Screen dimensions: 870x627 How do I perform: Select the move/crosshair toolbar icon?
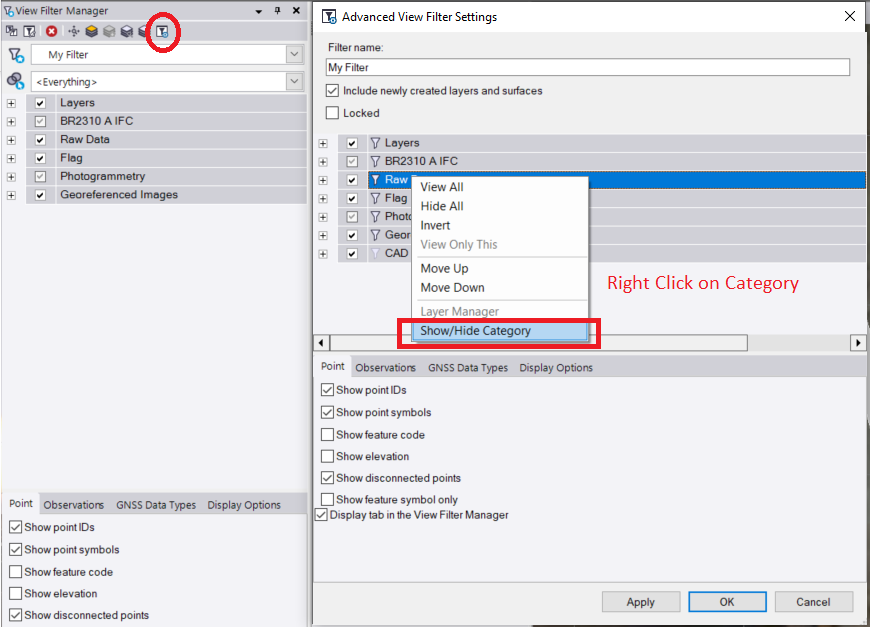pyautogui.click(x=73, y=31)
